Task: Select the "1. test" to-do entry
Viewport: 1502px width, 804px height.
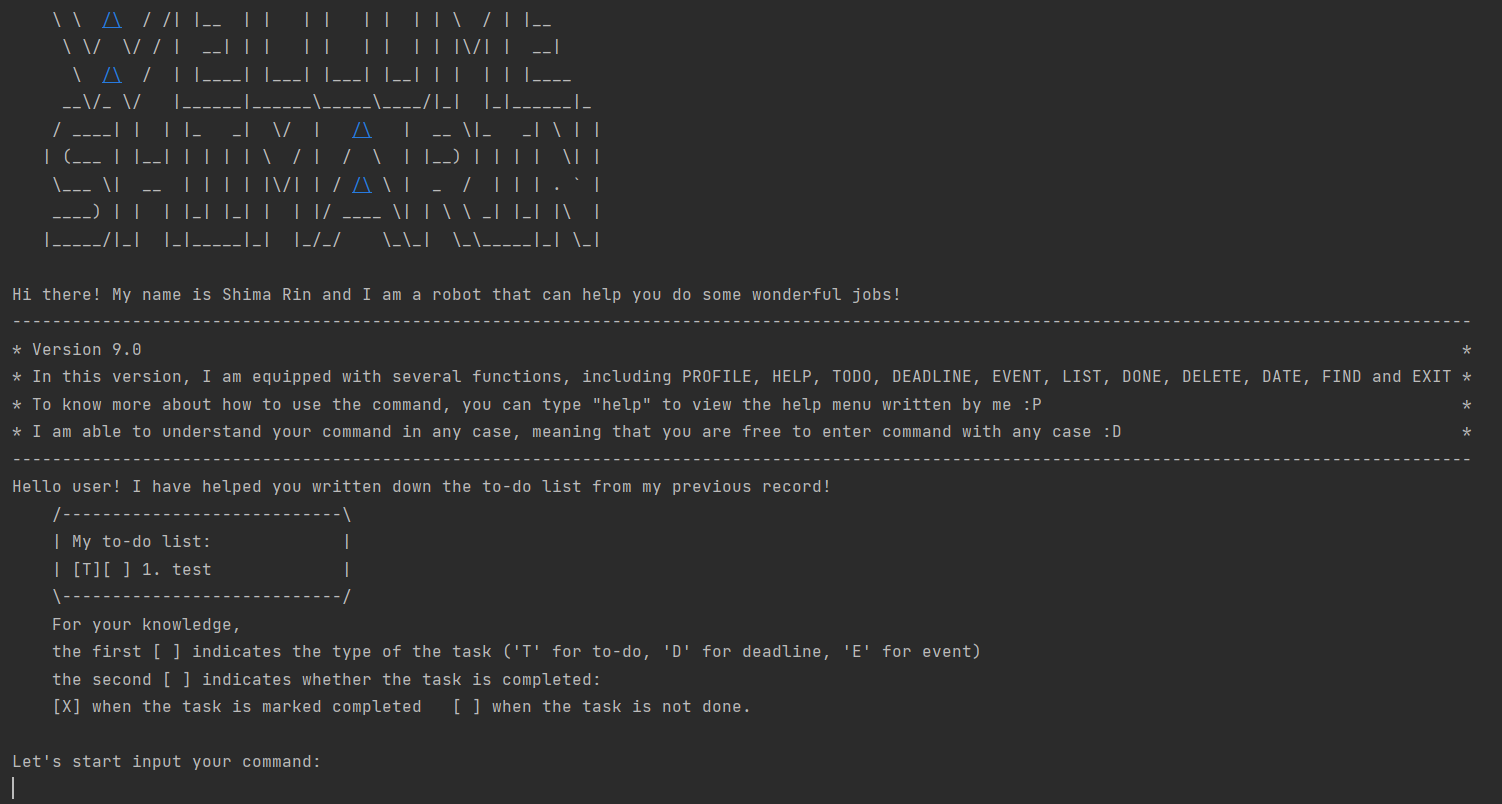Action: point(177,569)
